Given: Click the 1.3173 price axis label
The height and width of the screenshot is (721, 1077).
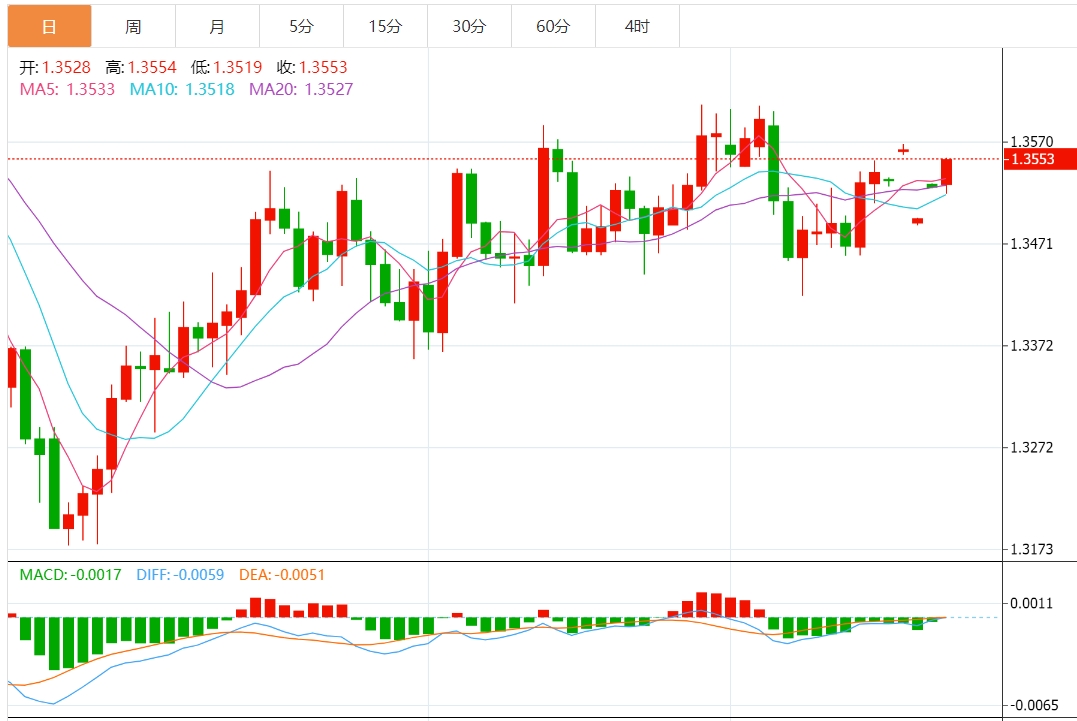Looking at the screenshot, I should [x=1032, y=549].
